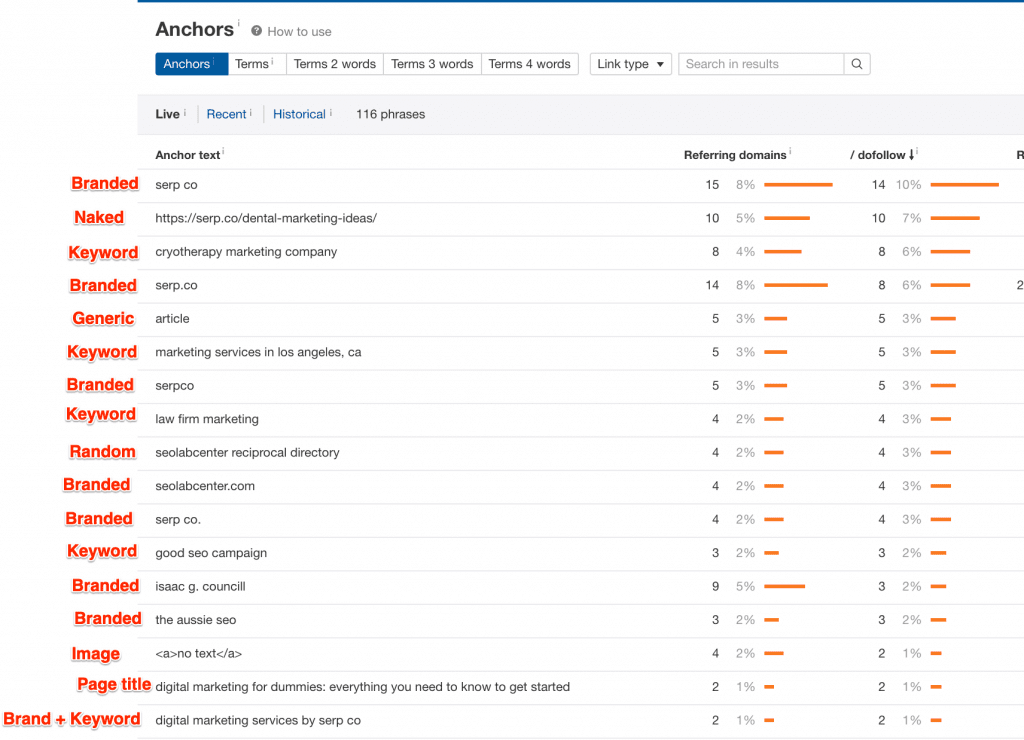Click the '<a>no text</a>' anchor row
Screen dimensions: 1024x740
point(199,653)
